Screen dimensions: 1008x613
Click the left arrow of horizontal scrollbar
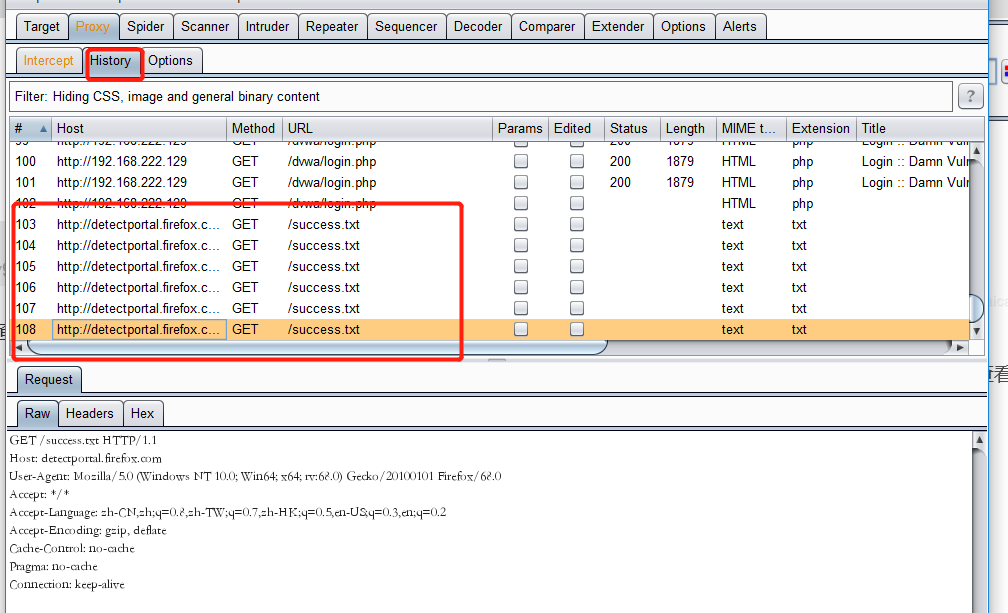point(19,348)
